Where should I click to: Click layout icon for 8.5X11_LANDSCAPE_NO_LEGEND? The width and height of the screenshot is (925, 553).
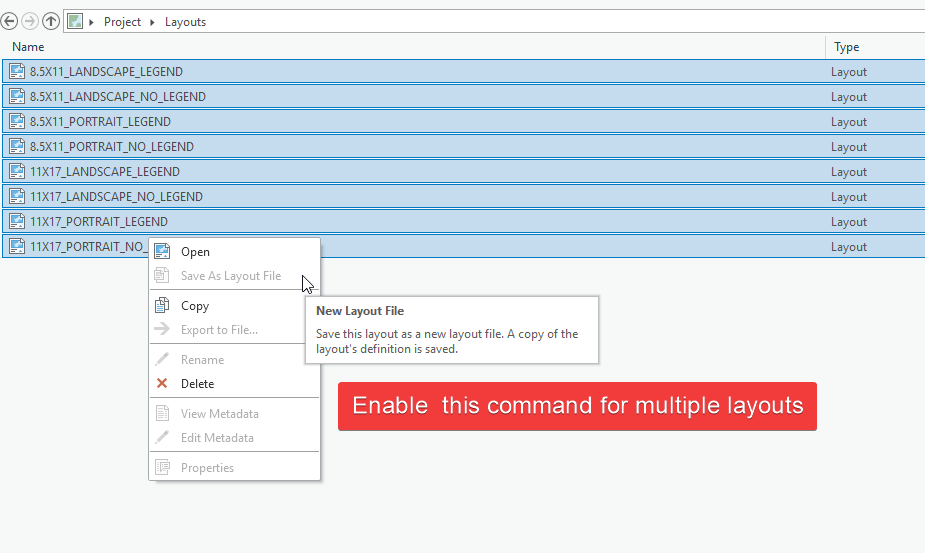tap(17, 96)
